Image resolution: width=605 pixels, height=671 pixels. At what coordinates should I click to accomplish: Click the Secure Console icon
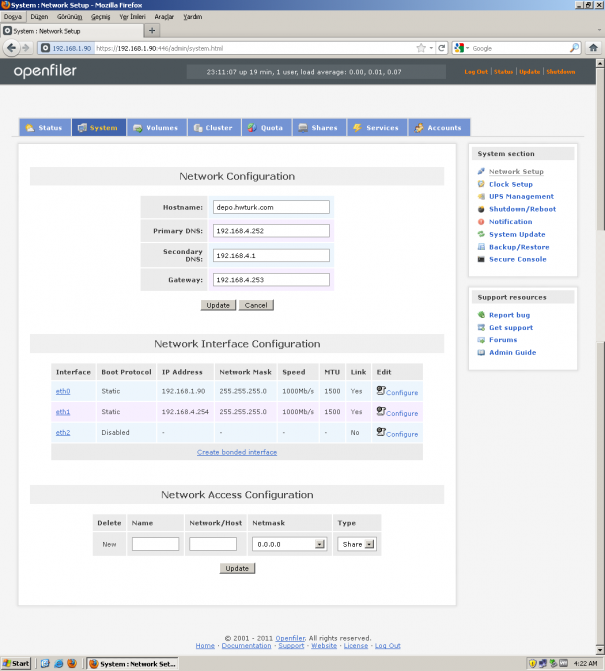(481, 259)
